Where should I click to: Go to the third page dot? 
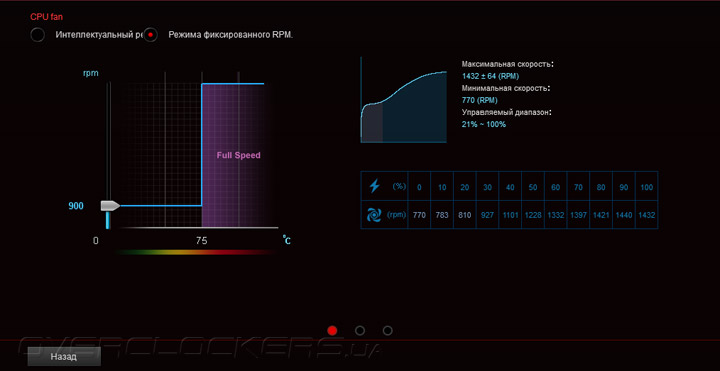pos(388,331)
